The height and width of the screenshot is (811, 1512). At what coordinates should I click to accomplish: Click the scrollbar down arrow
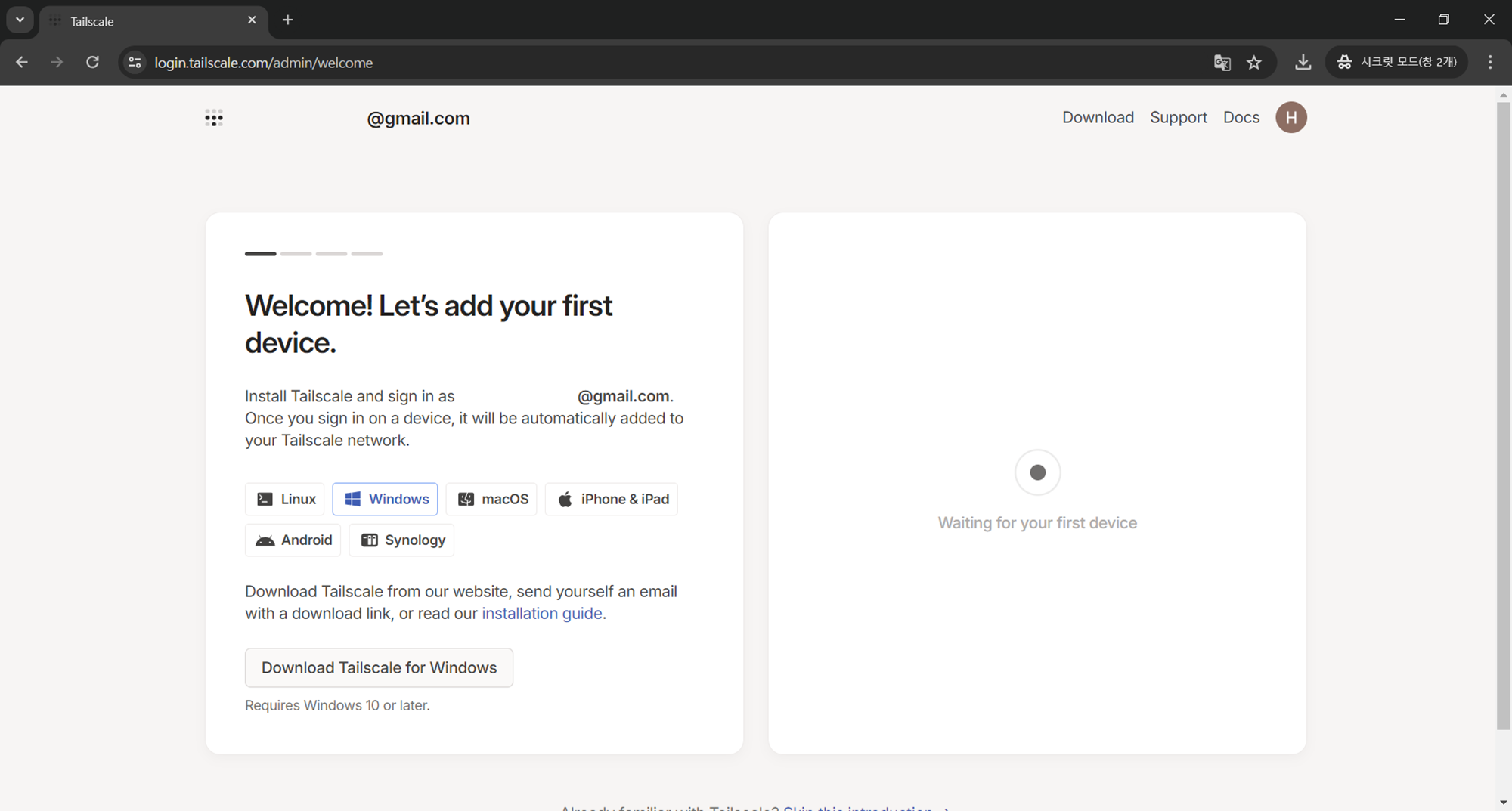[1504, 803]
